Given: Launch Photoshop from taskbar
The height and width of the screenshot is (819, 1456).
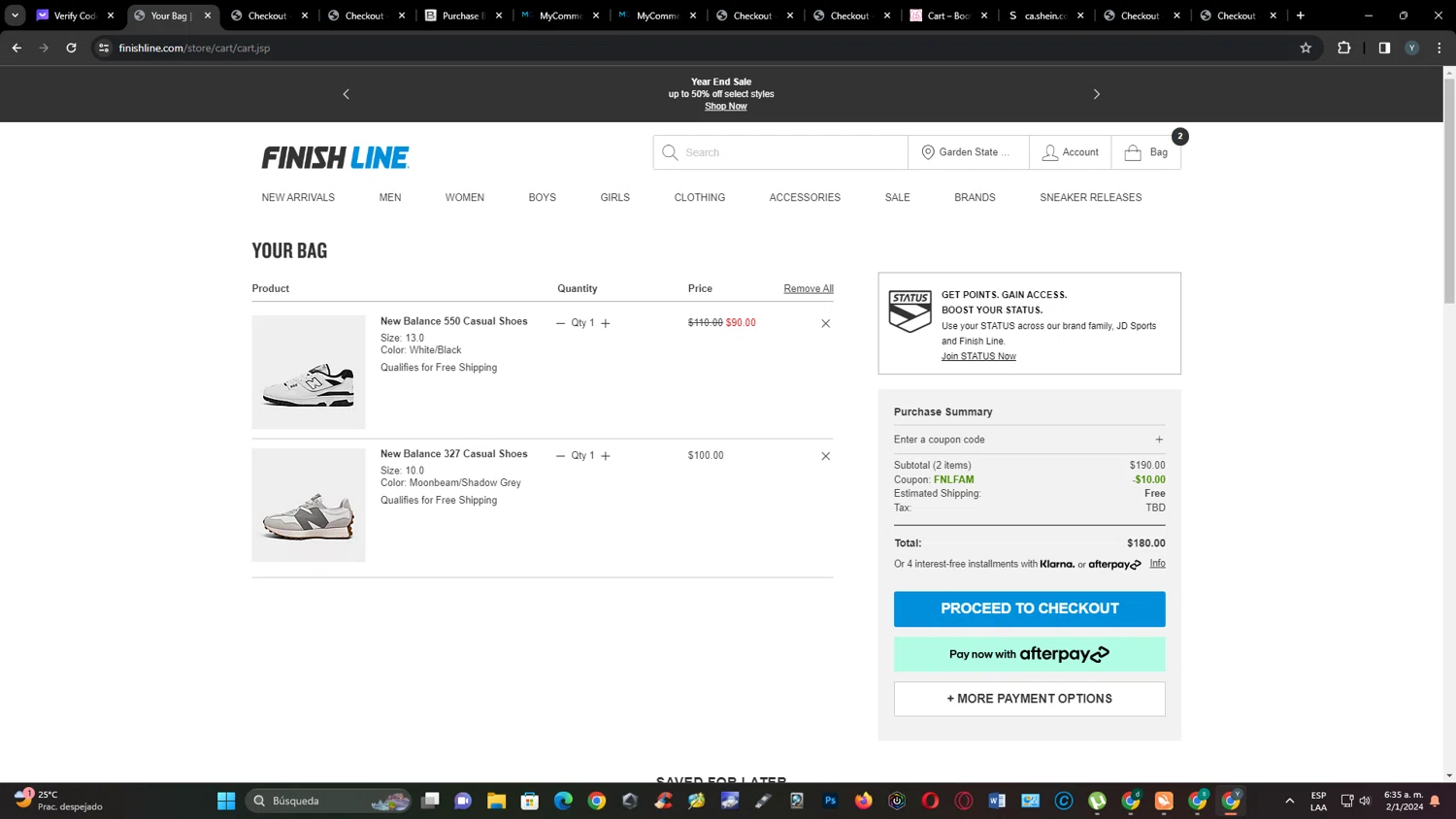Looking at the screenshot, I should (x=830, y=801).
